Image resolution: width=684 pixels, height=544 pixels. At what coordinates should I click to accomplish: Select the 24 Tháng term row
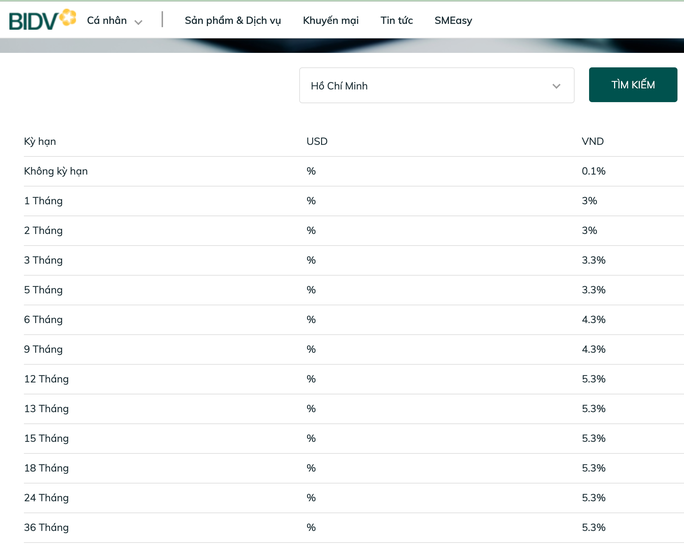pyautogui.click(x=46, y=498)
